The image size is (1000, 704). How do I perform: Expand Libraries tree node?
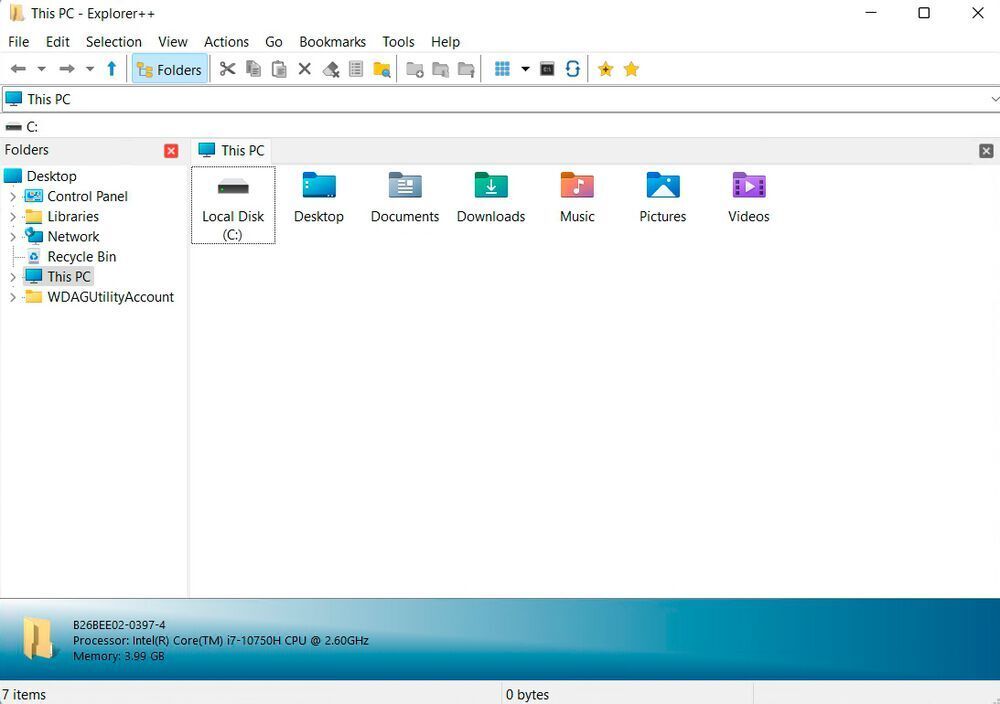pos(13,217)
